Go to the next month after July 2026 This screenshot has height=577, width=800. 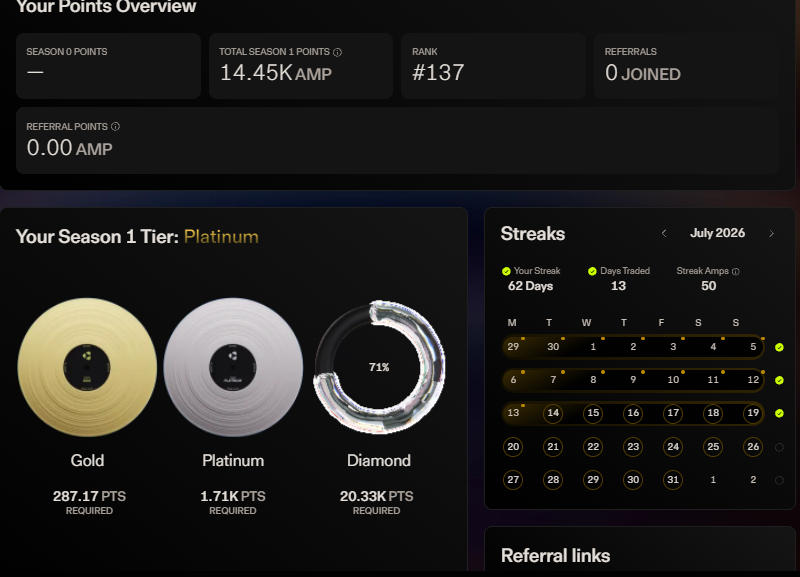click(771, 233)
